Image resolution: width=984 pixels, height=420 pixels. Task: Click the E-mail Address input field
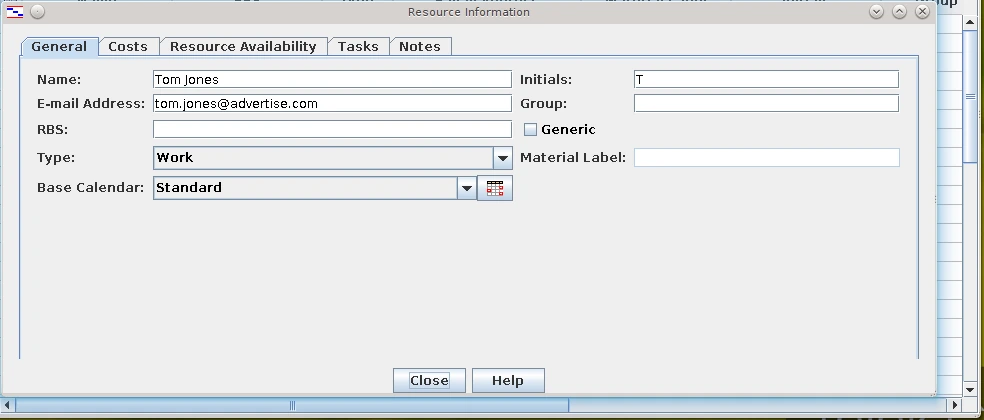click(333, 104)
